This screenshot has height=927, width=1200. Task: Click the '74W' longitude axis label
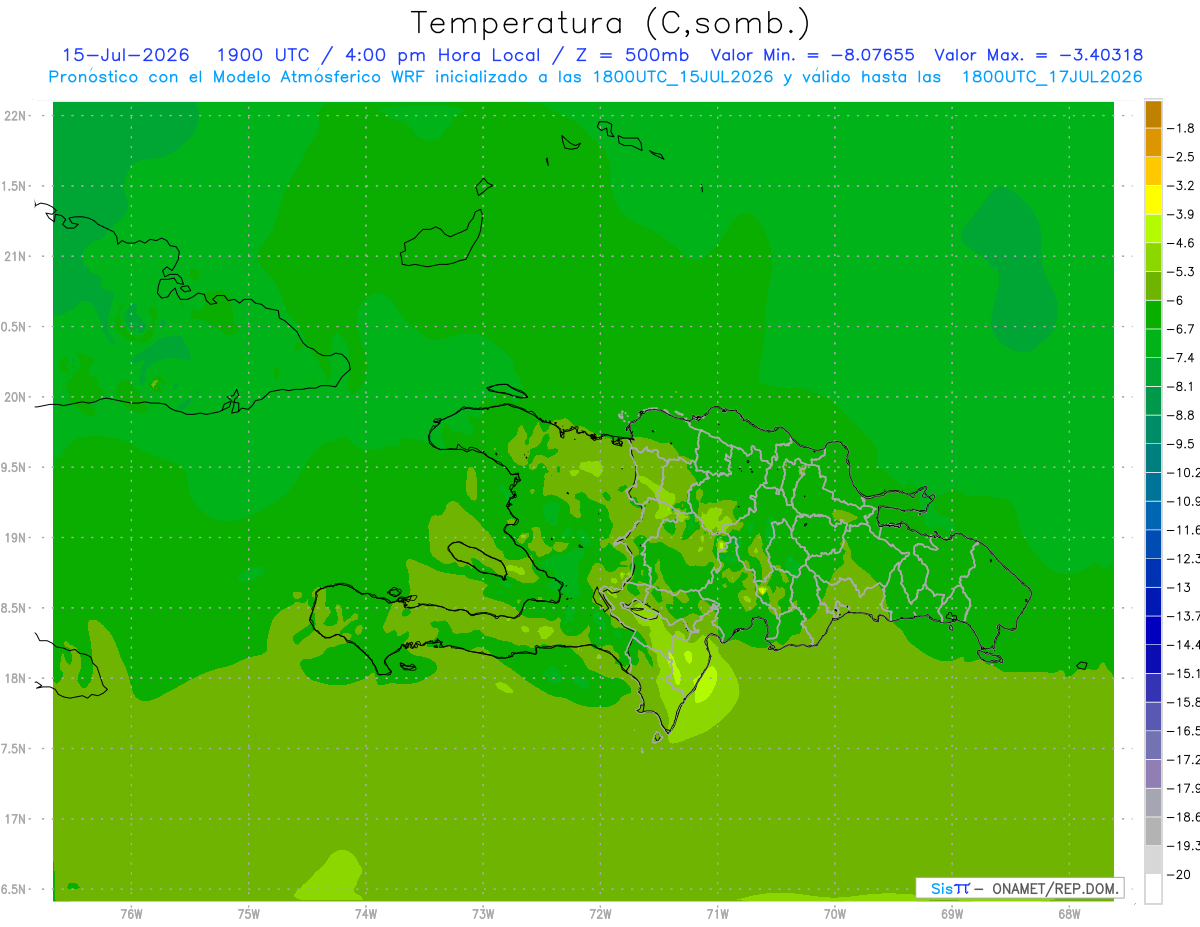[366, 914]
